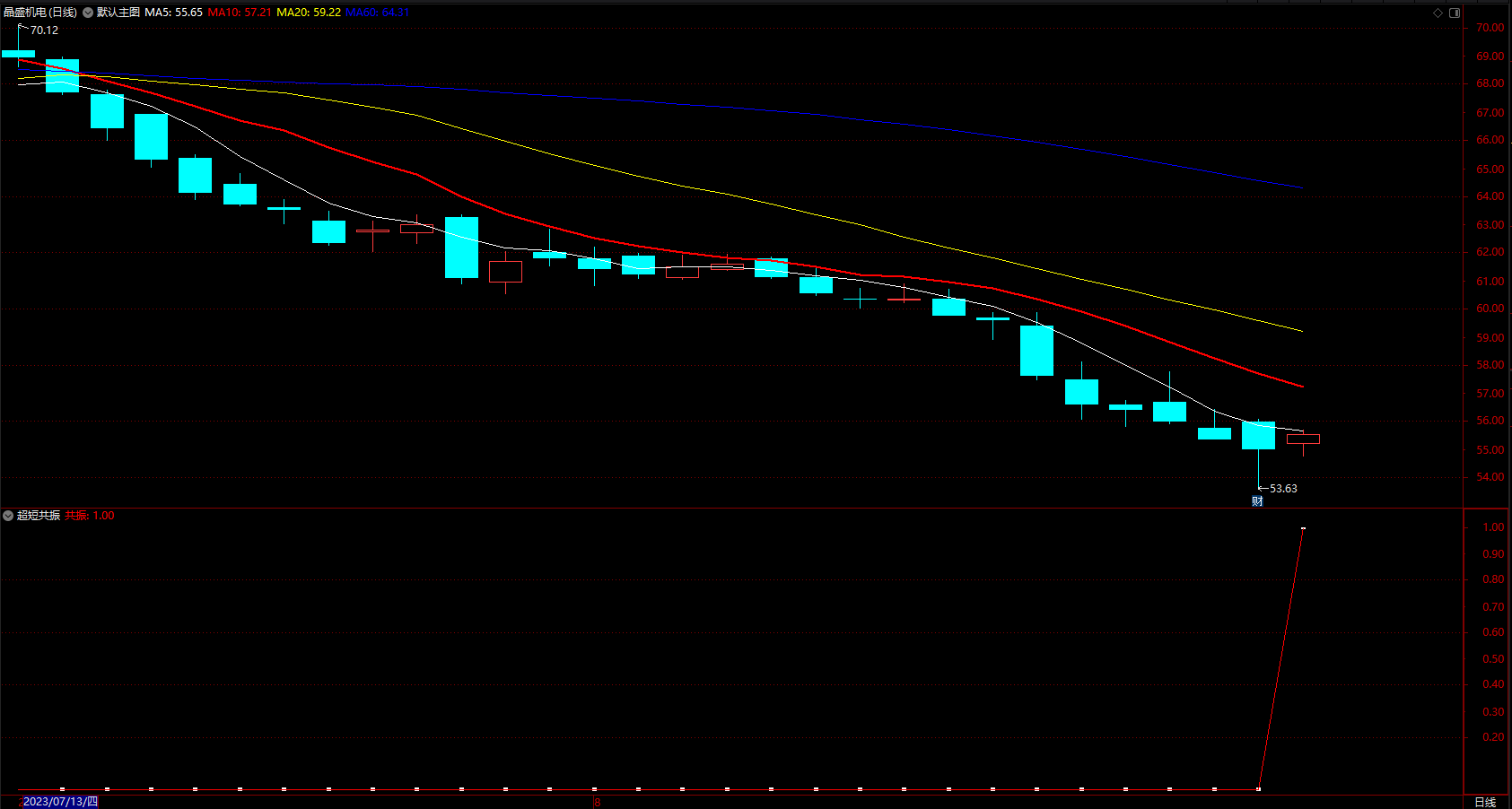
Task: Click the 共振: 1.00 indicator value
Action: pyautogui.click(x=90, y=516)
